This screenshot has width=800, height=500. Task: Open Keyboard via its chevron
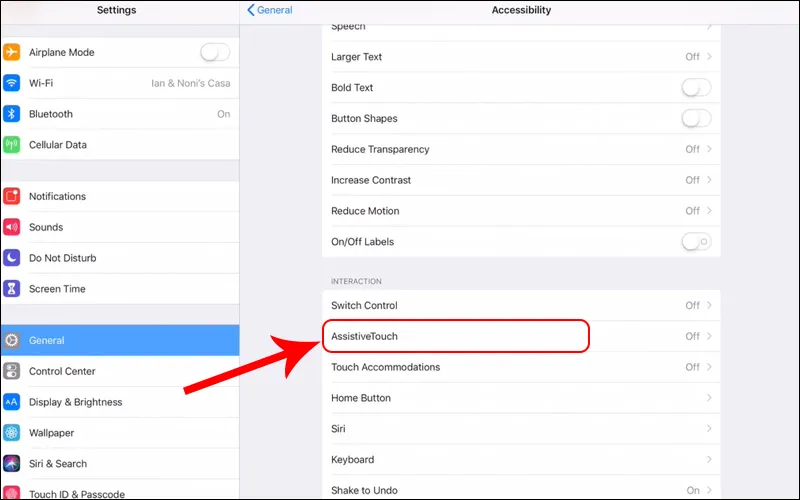pyautogui.click(x=709, y=459)
